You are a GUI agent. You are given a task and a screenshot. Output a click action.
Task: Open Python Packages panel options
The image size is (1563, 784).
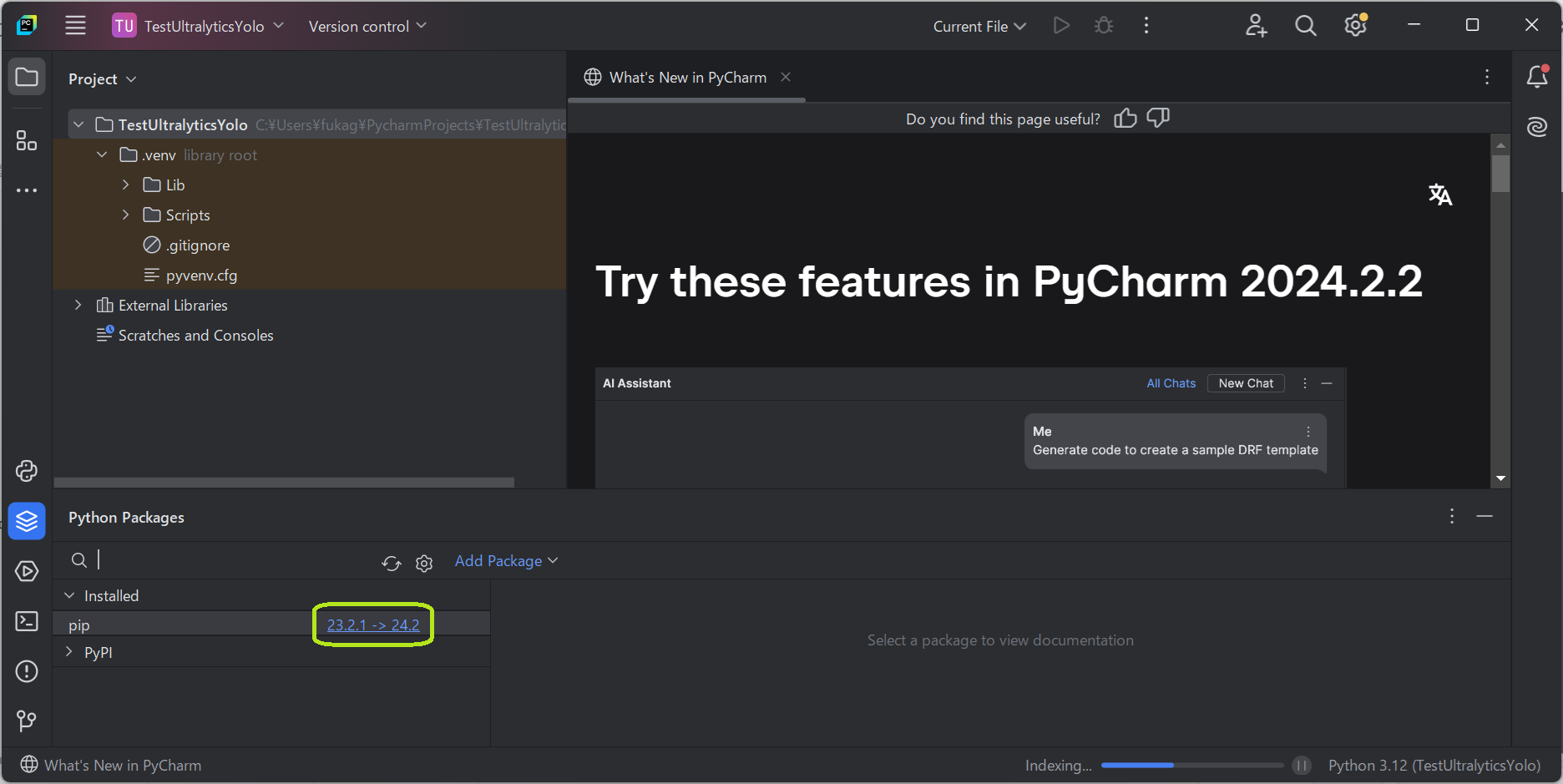point(1452,516)
